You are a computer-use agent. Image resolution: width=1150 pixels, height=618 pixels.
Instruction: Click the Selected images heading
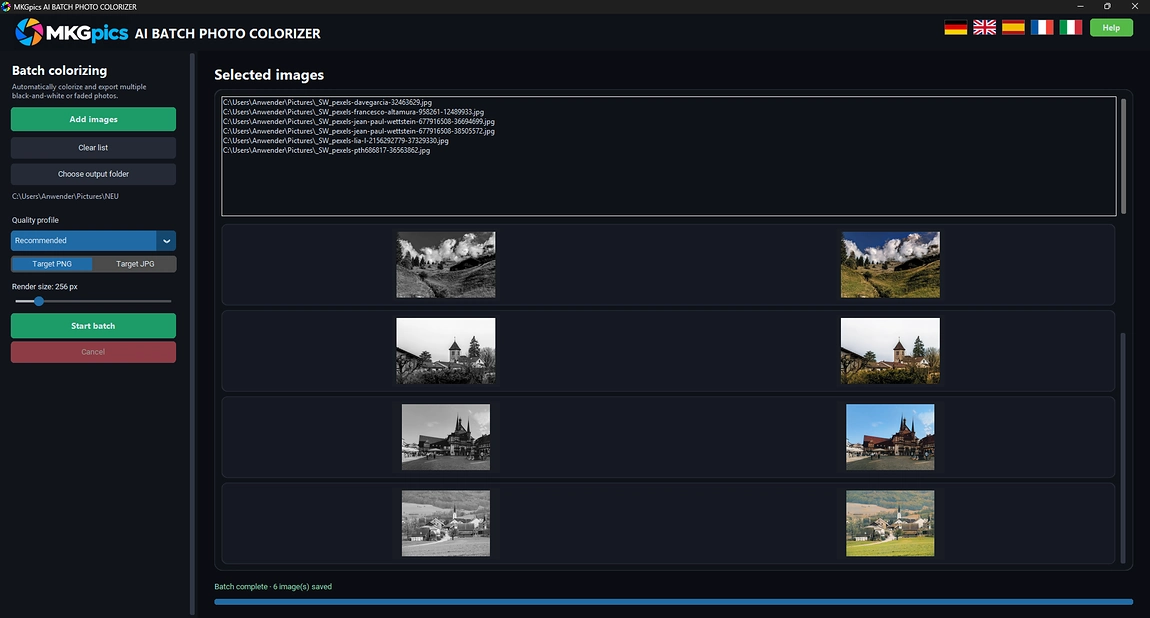coord(269,75)
